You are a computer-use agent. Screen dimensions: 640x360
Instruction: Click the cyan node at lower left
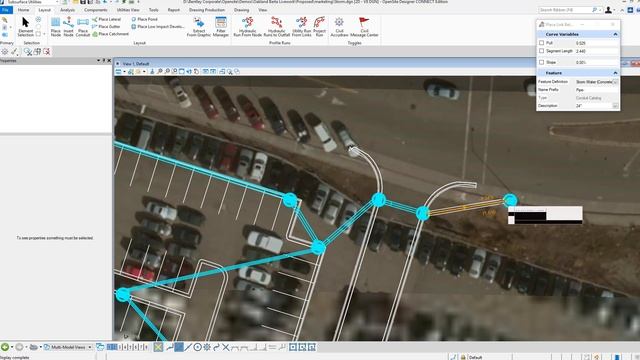(x=123, y=295)
